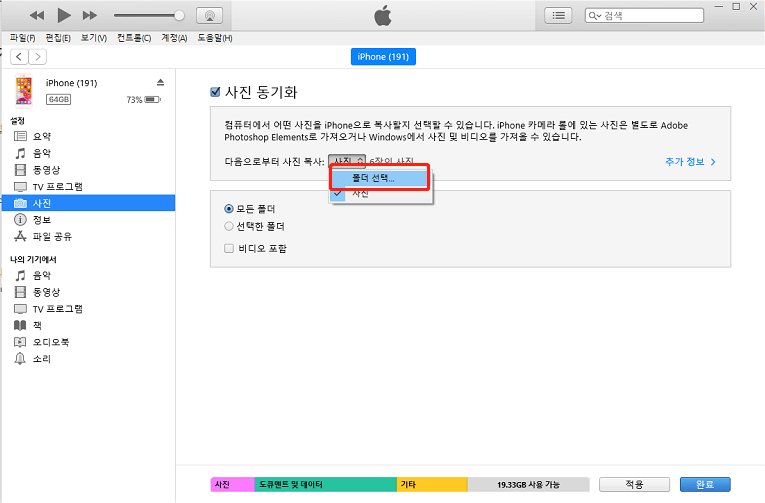Click the 적용 button
This screenshot has height=503, width=765.
(x=634, y=484)
